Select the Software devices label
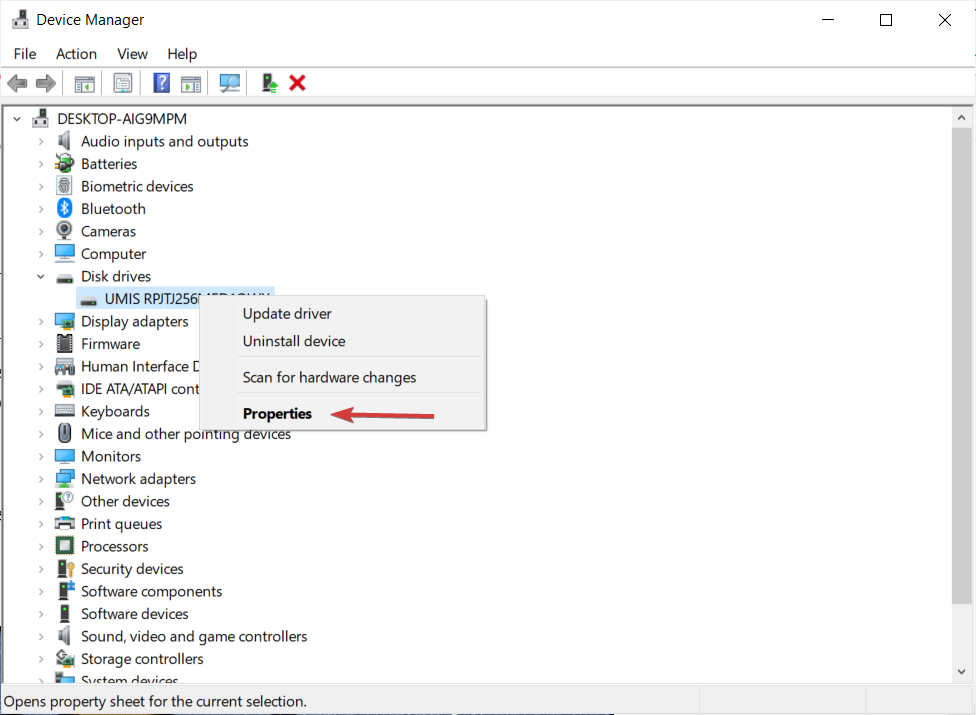 134,614
